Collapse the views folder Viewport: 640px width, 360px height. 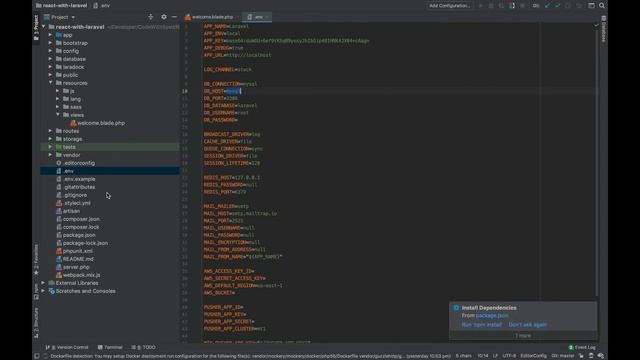[x=58, y=115]
